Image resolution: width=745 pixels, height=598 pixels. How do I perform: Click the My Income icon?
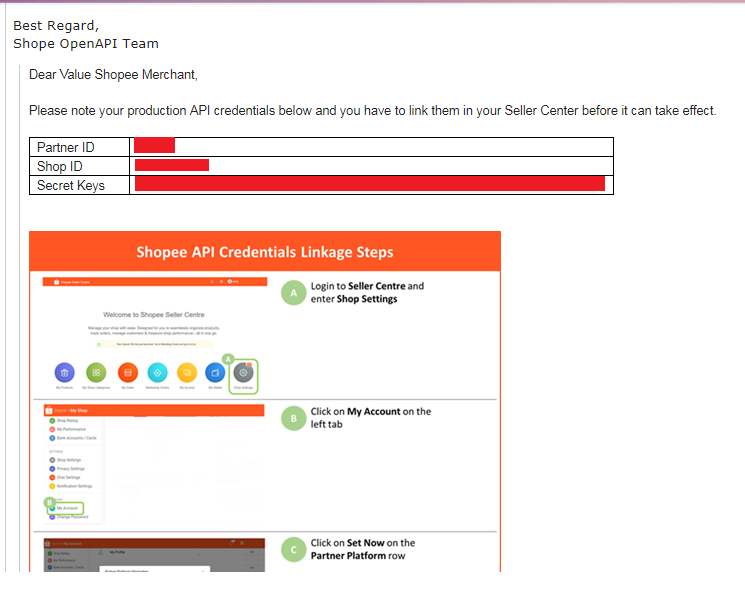click(187, 372)
